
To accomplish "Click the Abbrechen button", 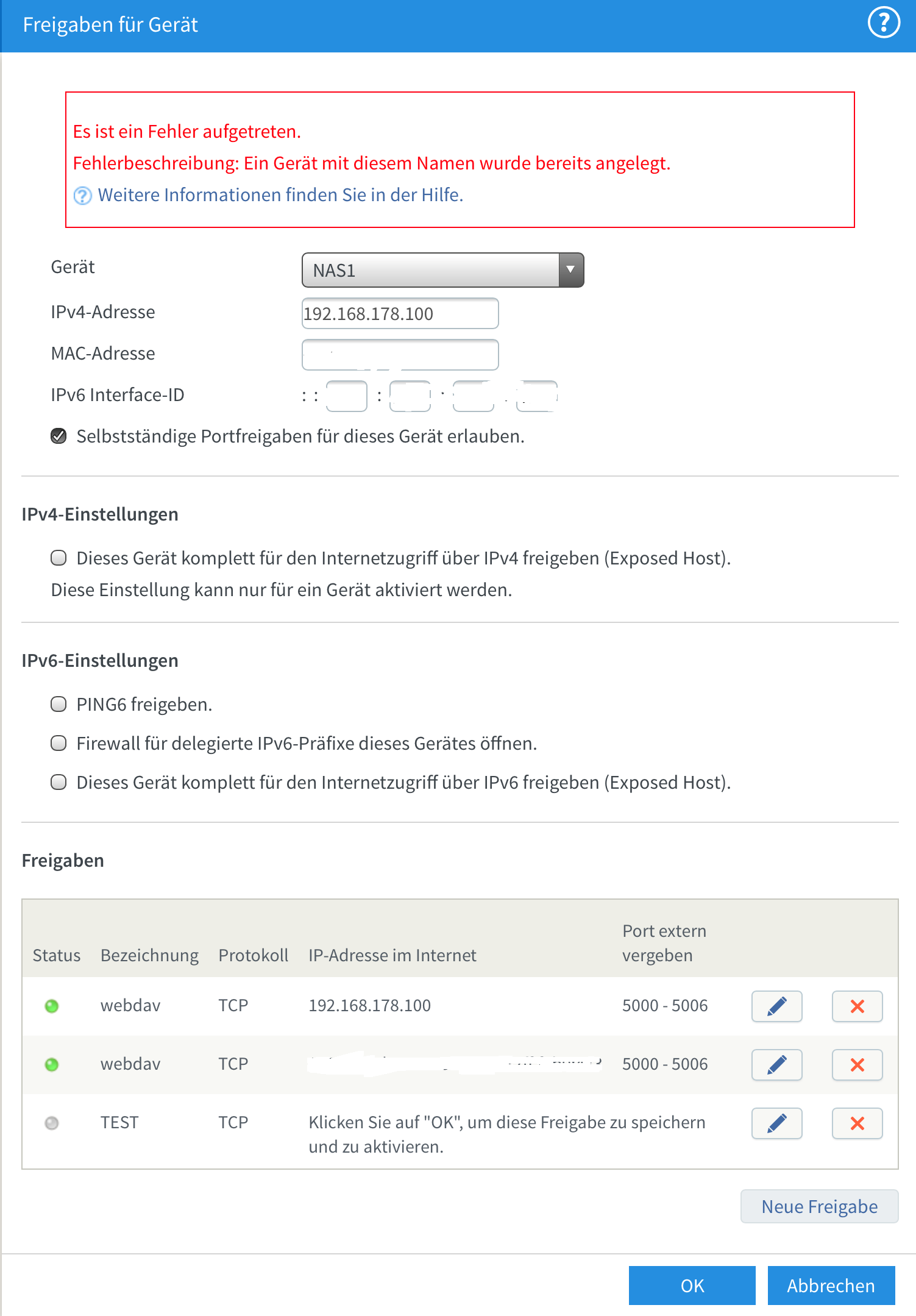I will tap(831, 1285).
